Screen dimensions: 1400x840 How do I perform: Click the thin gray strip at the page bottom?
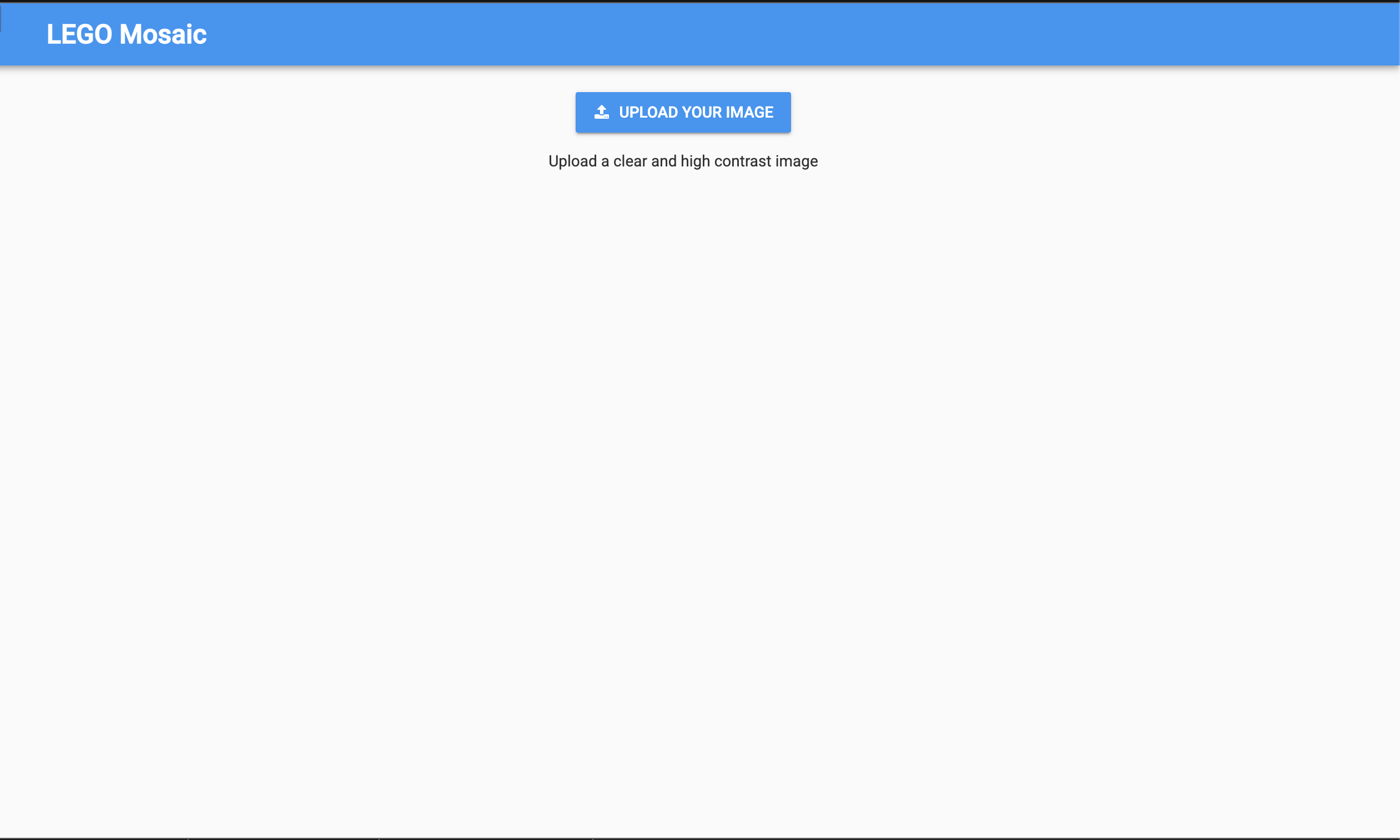700,837
